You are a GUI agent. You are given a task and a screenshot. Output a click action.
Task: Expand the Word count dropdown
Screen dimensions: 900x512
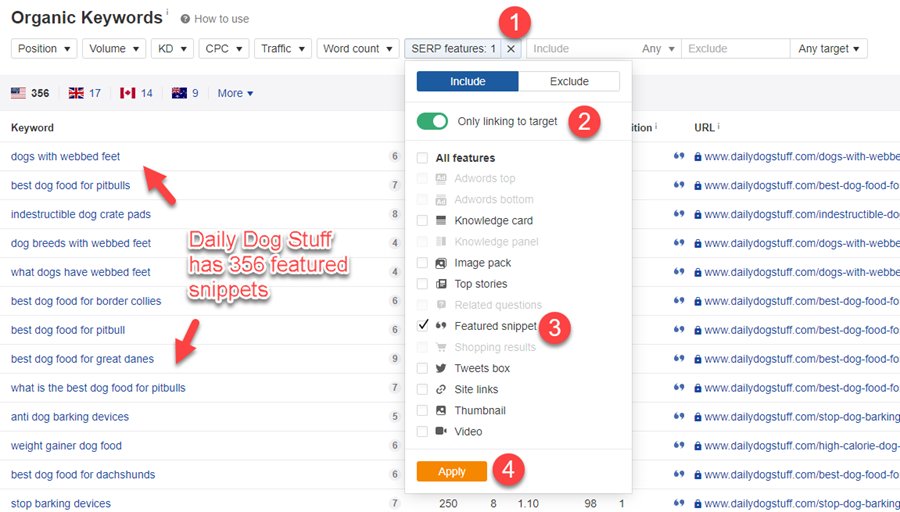click(357, 49)
